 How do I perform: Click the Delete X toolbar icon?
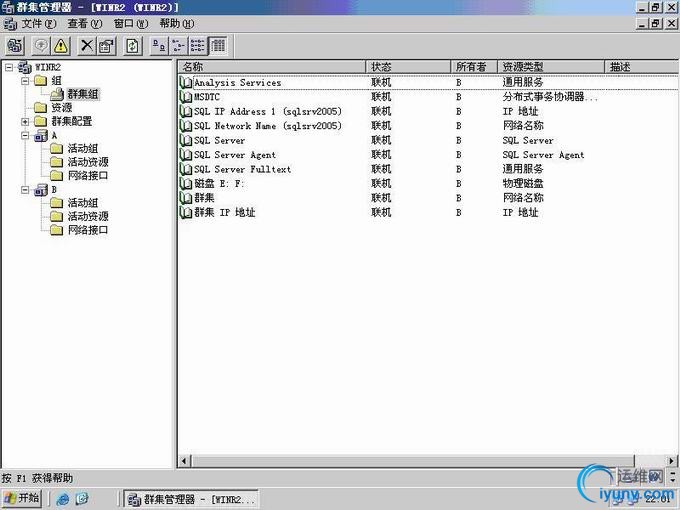point(87,46)
